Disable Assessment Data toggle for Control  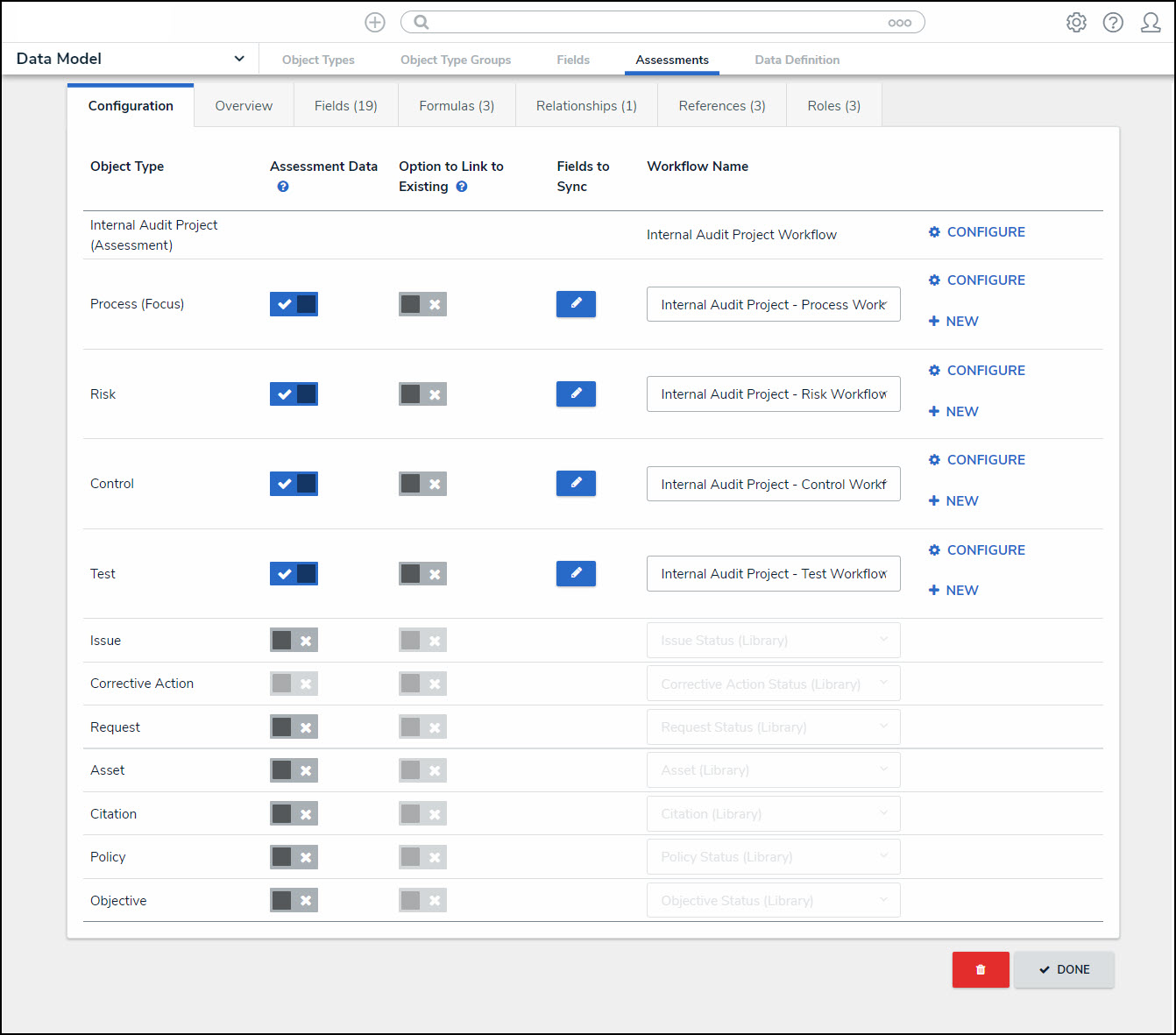coord(294,484)
